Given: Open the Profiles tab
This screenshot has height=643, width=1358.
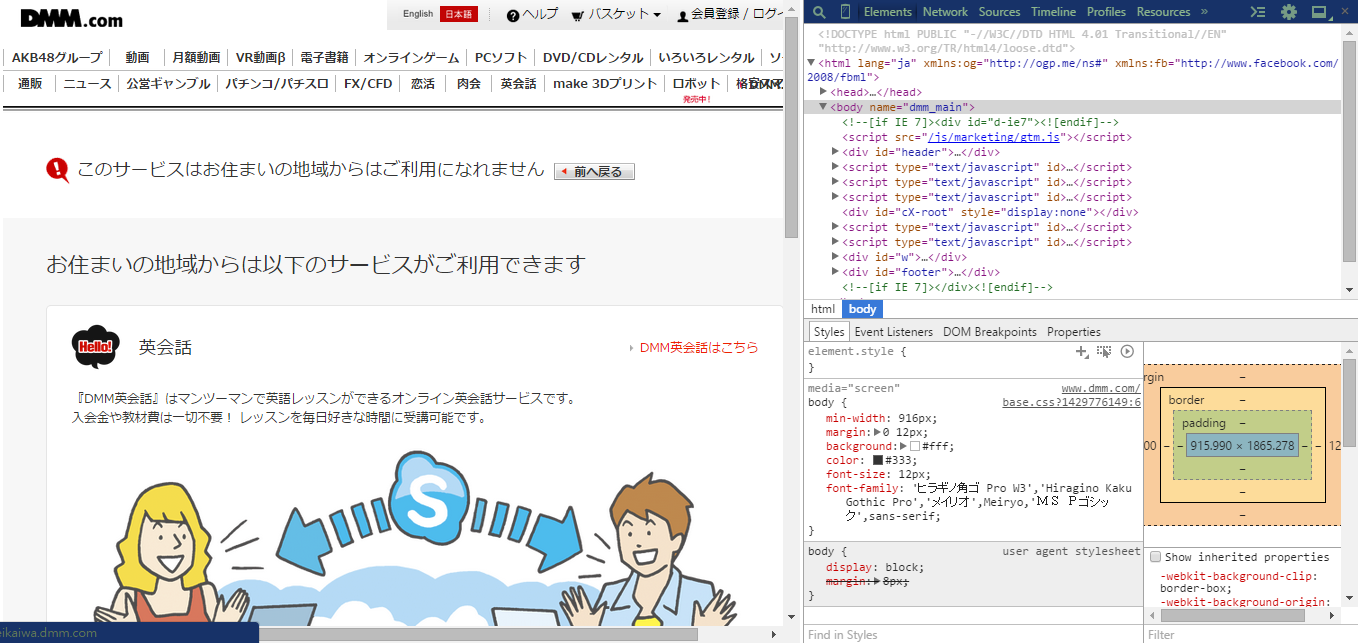Looking at the screenshot, I should click(1106, 12).
